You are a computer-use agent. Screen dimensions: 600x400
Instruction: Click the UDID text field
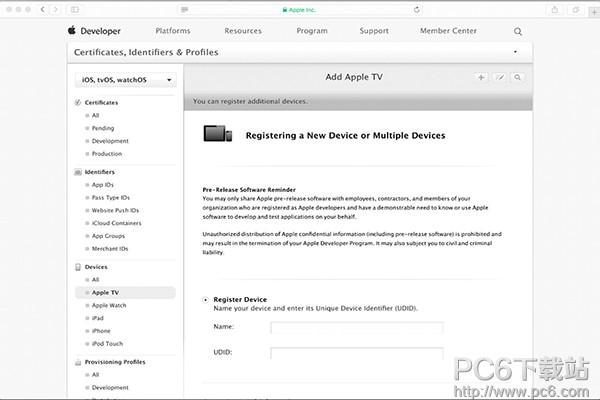tap(357, 353)
